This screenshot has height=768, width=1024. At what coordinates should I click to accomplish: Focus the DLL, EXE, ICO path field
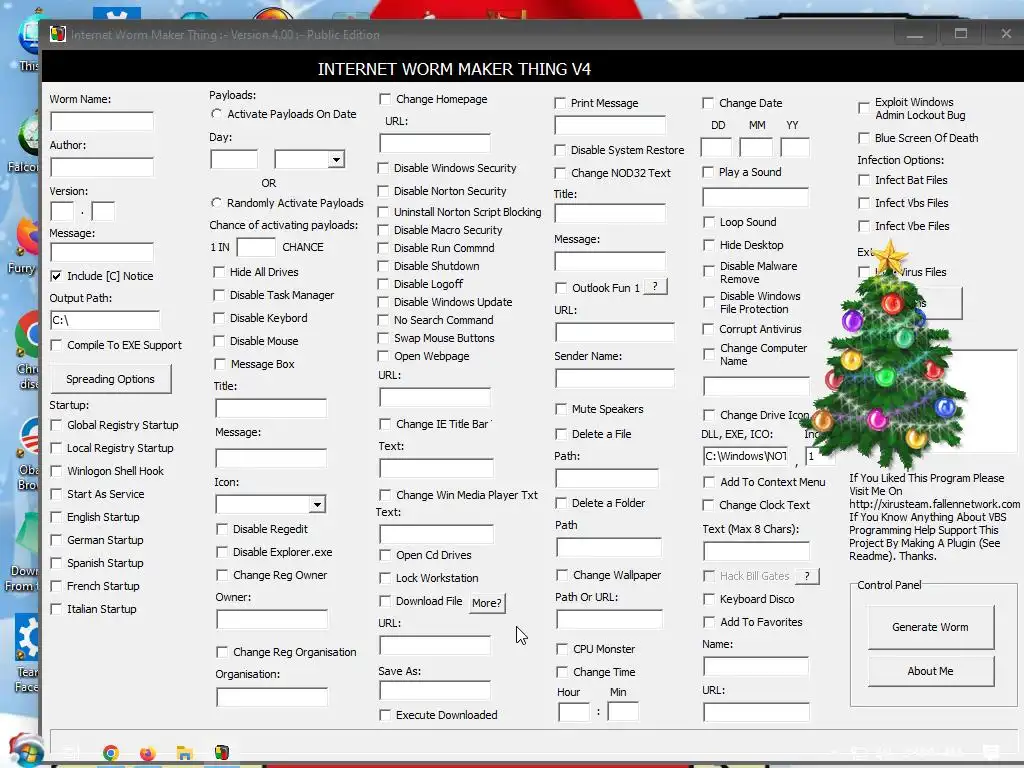point(746,456)
